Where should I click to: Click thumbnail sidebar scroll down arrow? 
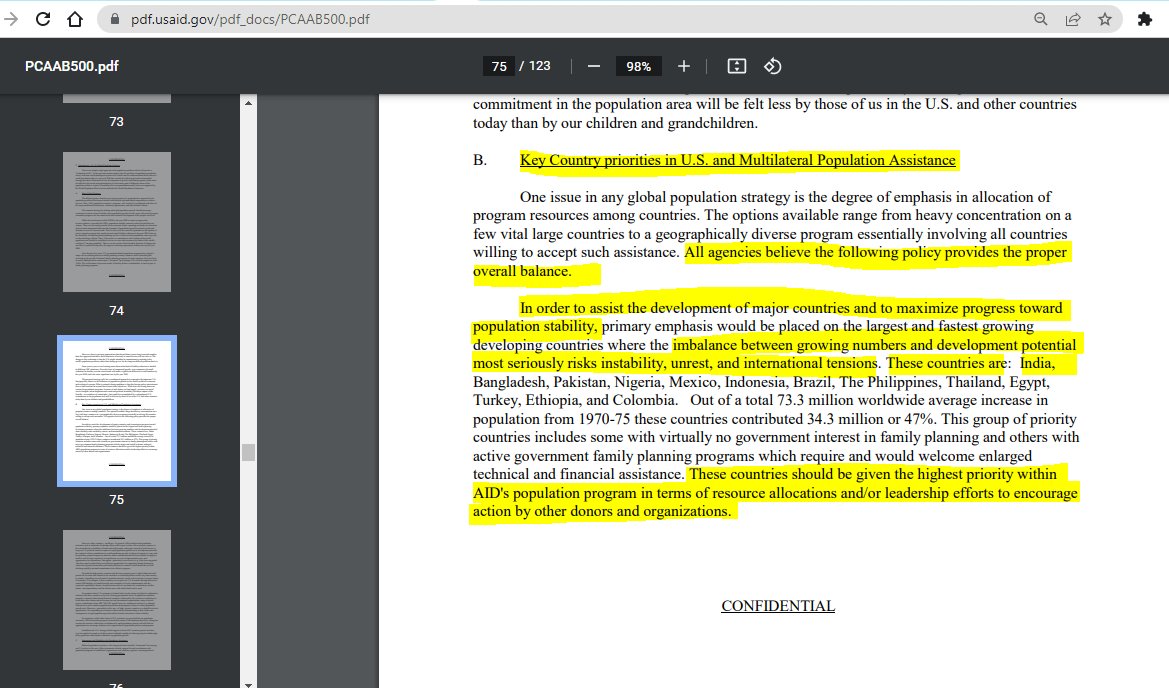(248, 683)
